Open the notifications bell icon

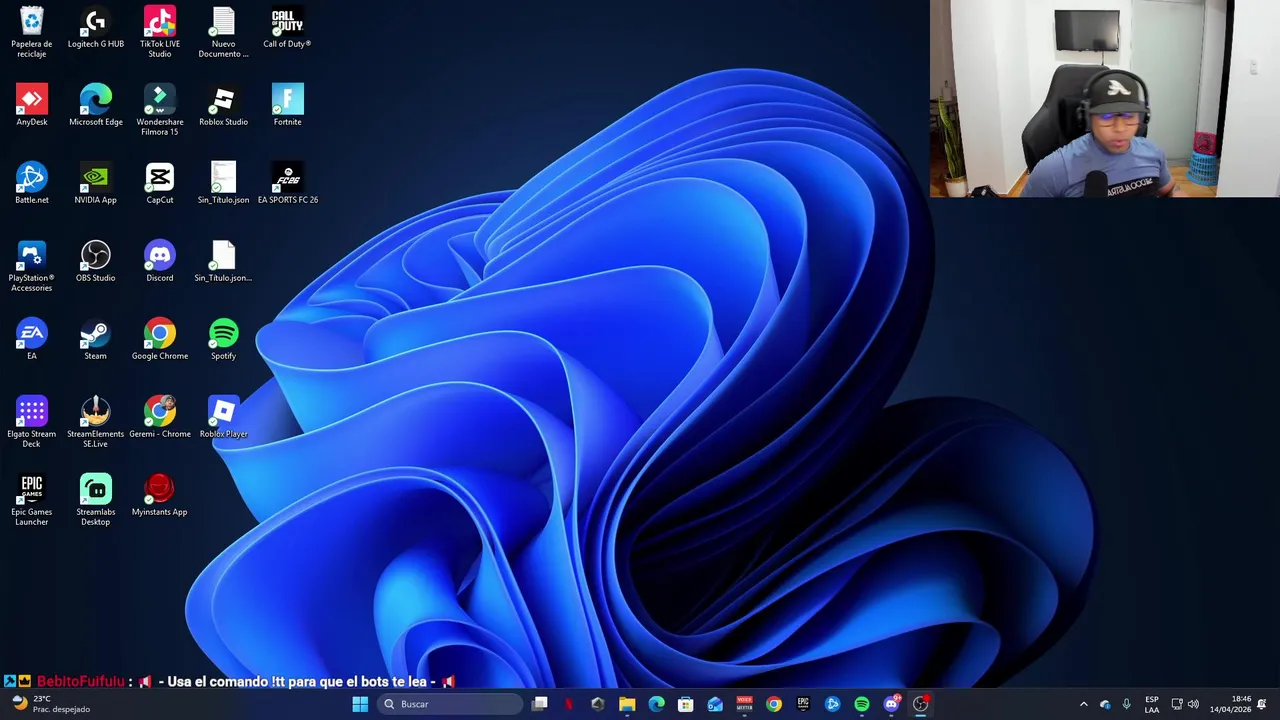1262,704
